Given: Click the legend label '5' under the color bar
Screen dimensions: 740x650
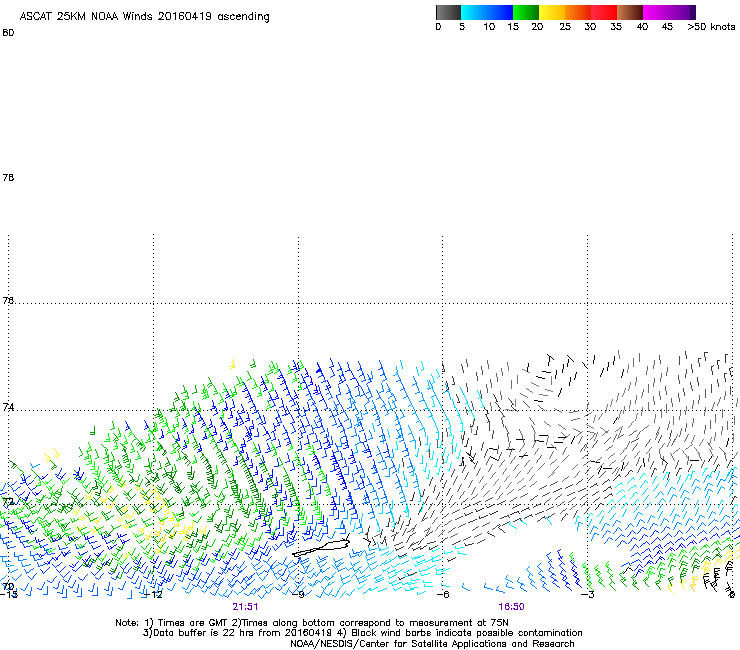Looking at the screenshot, I should pyautogui.click(x=462, y=27).
